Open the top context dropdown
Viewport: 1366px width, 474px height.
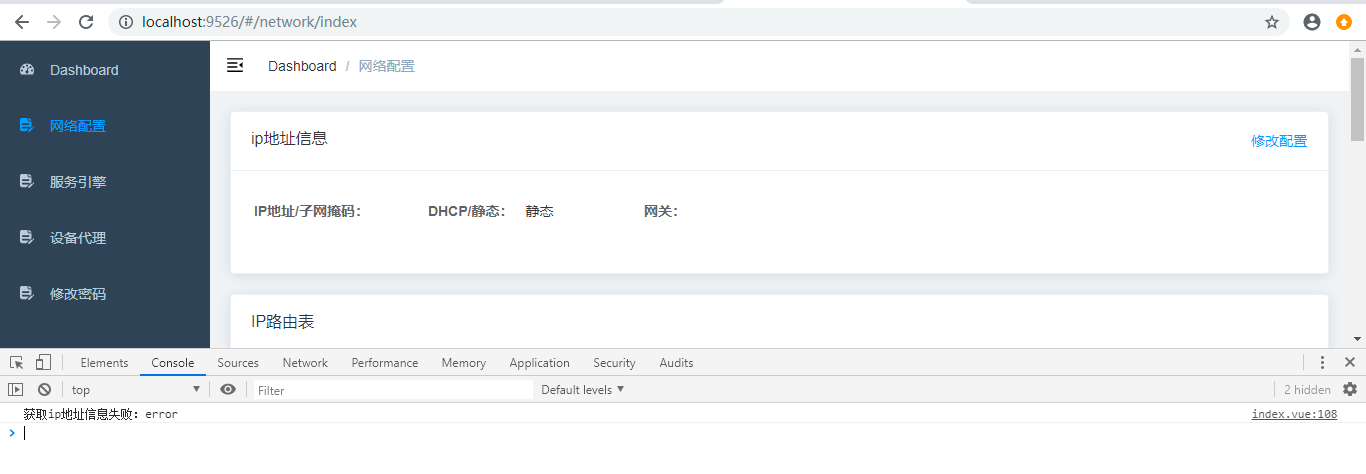[136, 390]
